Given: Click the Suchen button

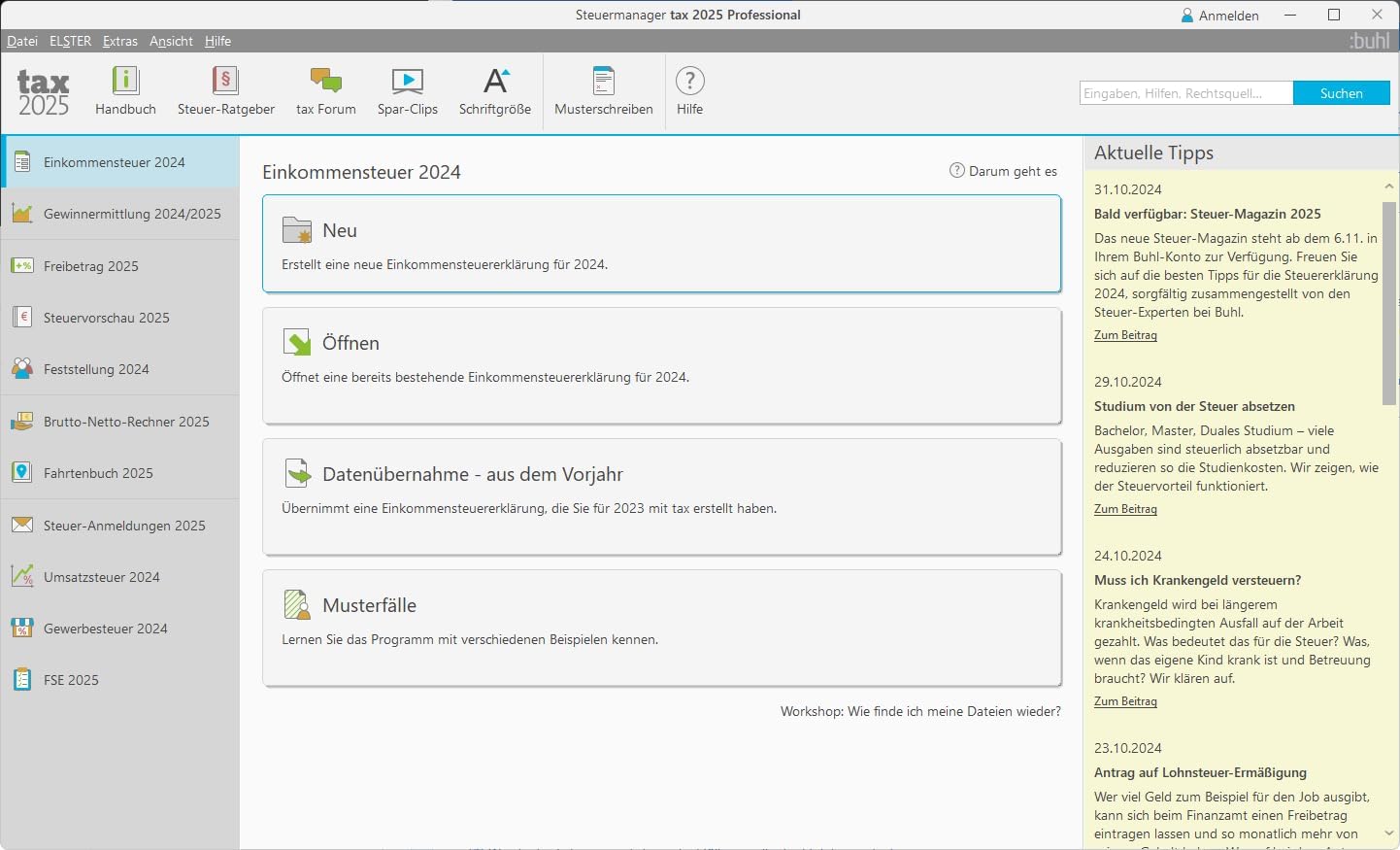Looking at the screenshot, I should 1342,93.
